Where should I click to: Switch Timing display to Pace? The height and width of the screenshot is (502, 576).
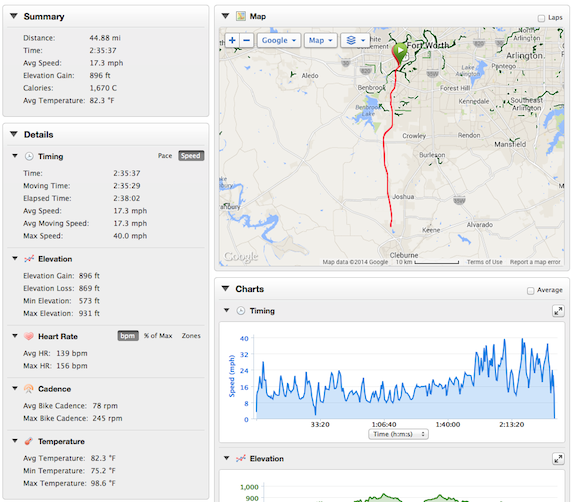point(165,156)
